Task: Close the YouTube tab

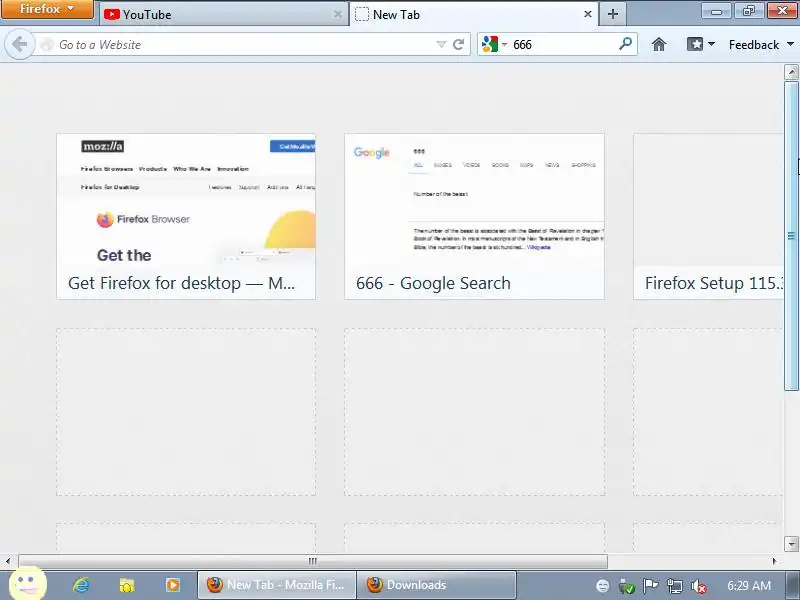Action: click(x=337, y=14)
